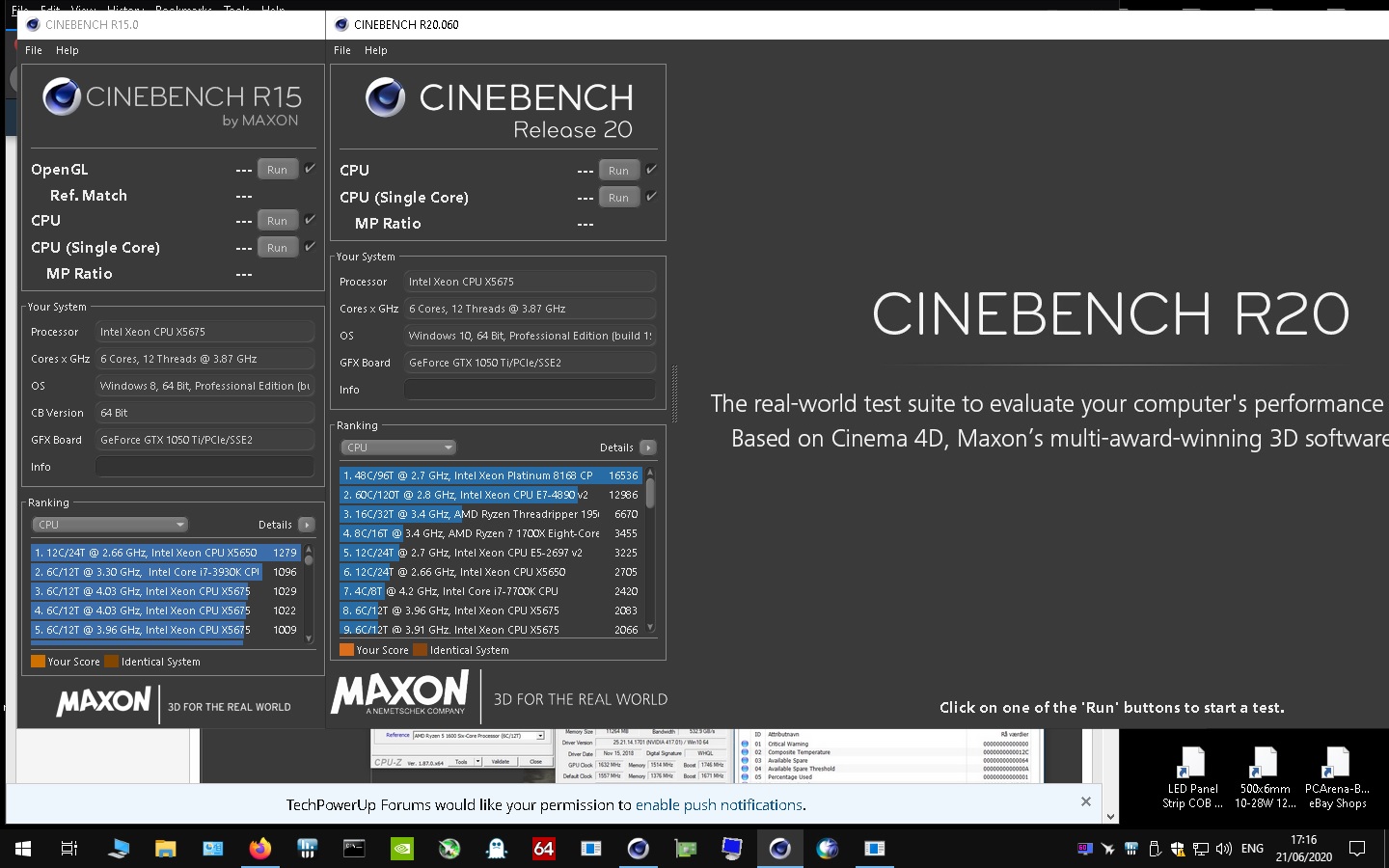Switch to Firefox from the taskbar
Screen dimensions: 1389x868
tap(260, 849)
